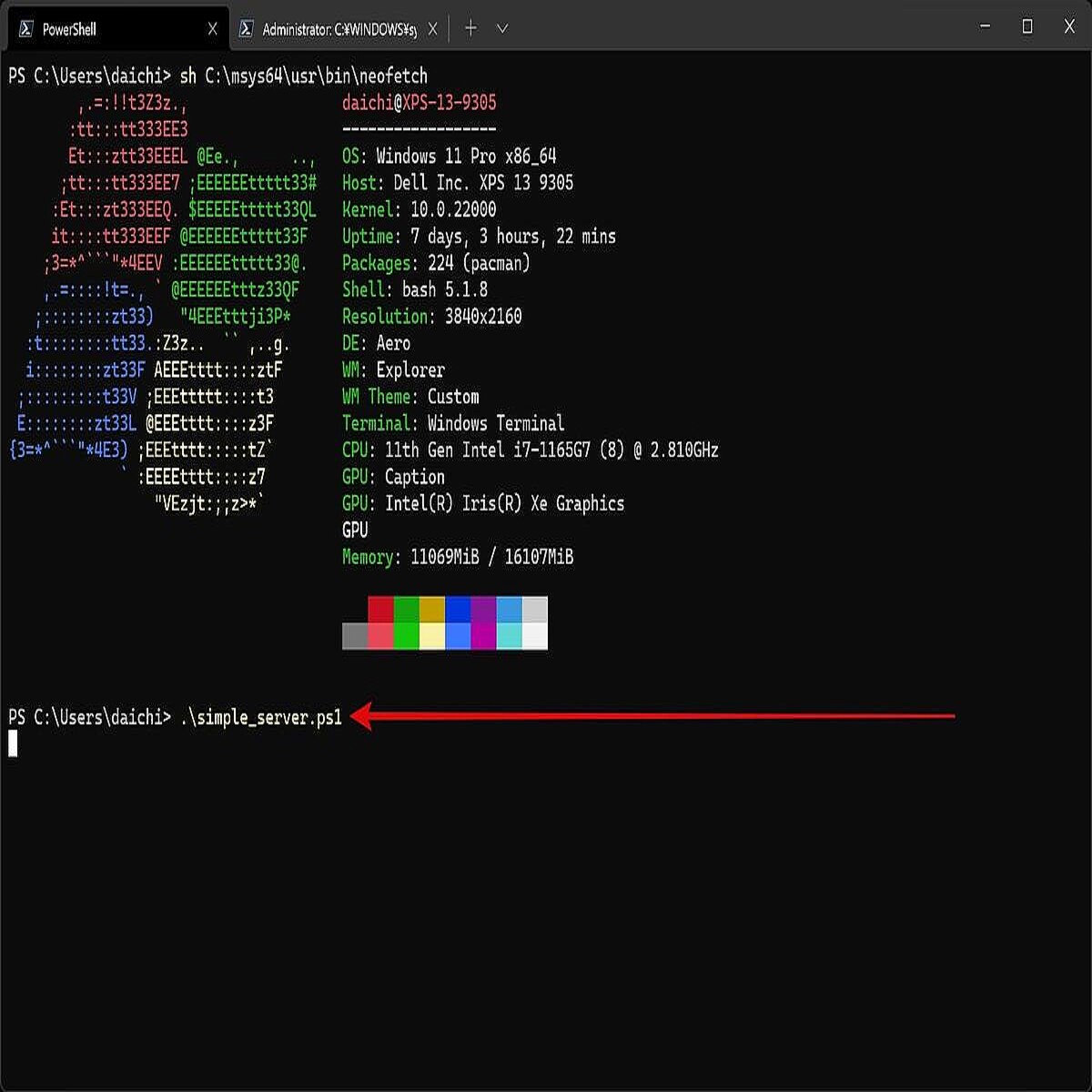Image resolution: width=1092 pixels, height=1092 pixels.
Task: Expand the tab list arrow next to plus button
Action: pos(501,28)
